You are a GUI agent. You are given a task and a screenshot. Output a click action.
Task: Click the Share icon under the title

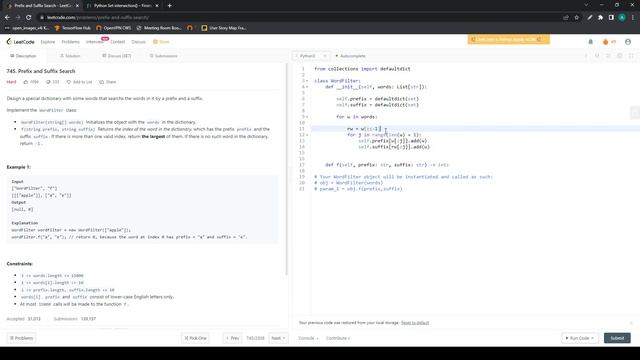(102, 82)
